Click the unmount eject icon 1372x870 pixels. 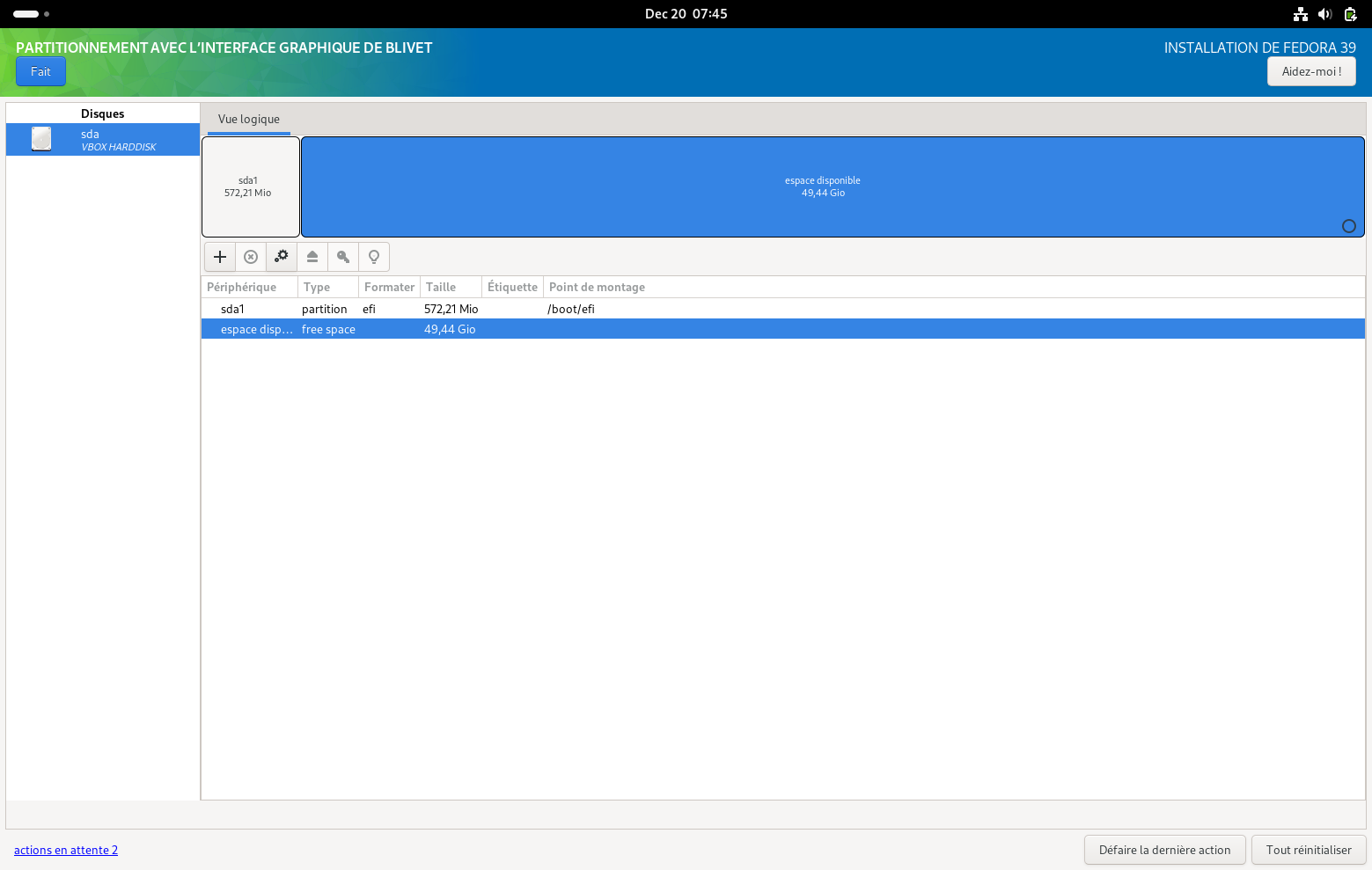[x=312, y=257]
